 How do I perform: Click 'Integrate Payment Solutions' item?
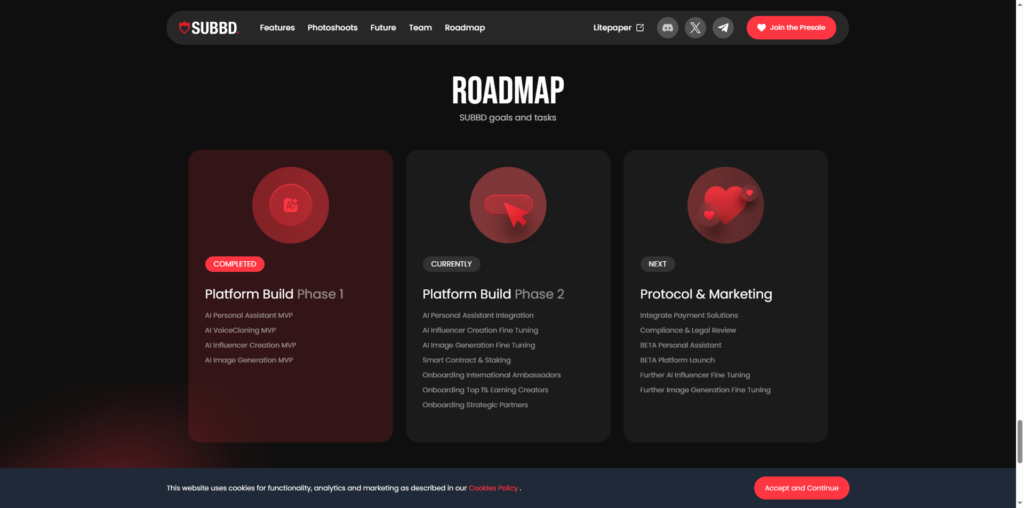(x=689, y=315)
